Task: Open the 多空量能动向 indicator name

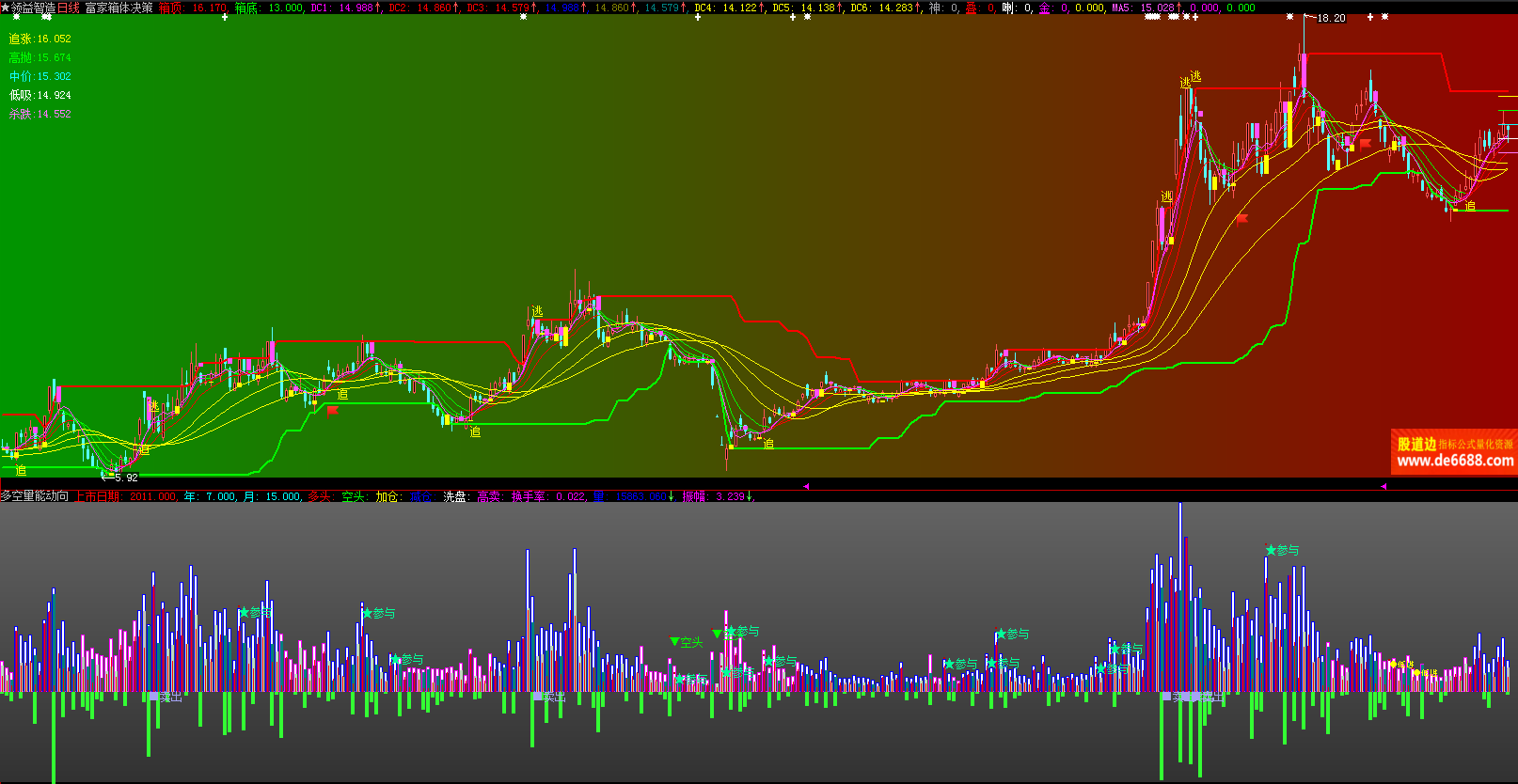Action: pos(34,496)
